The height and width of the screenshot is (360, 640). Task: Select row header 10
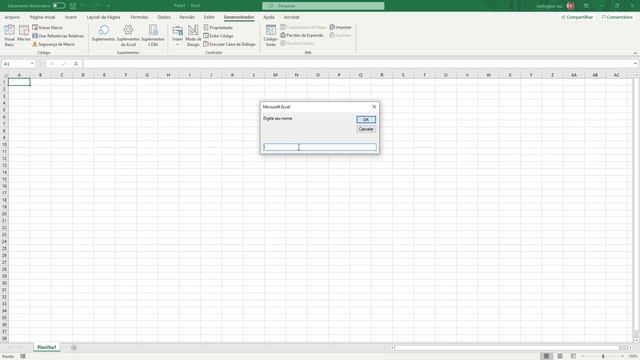click(4, 144)
